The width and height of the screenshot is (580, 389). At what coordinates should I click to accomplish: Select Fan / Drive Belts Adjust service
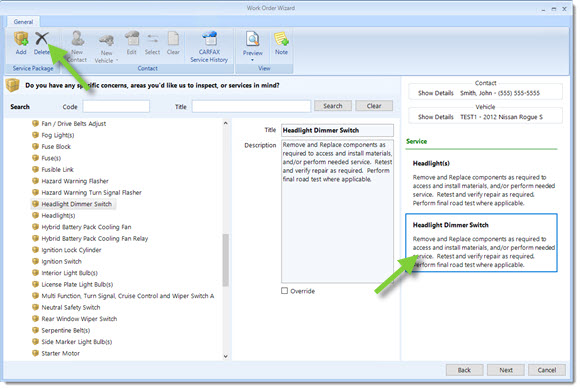pyautogui.click(x=69, y=124)
